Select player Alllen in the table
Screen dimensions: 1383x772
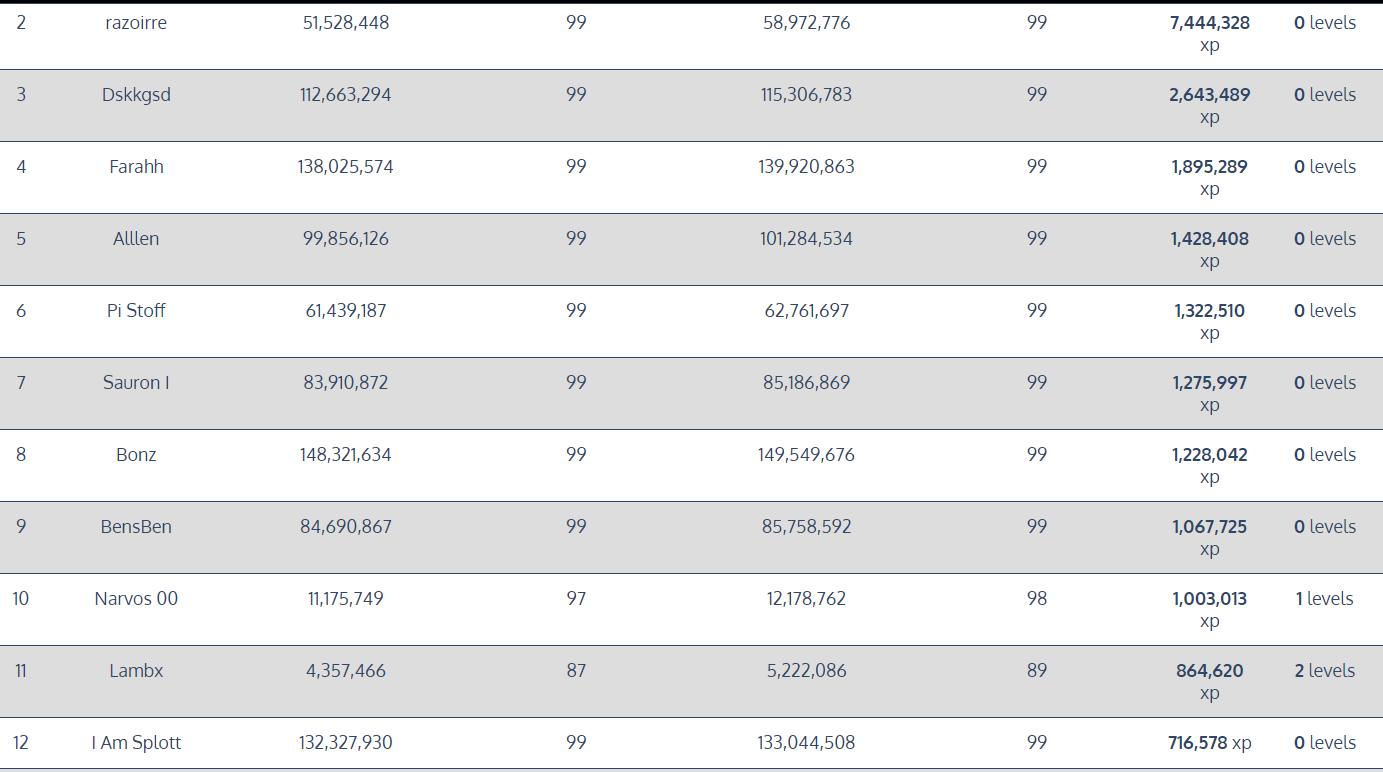click(136, 239)
